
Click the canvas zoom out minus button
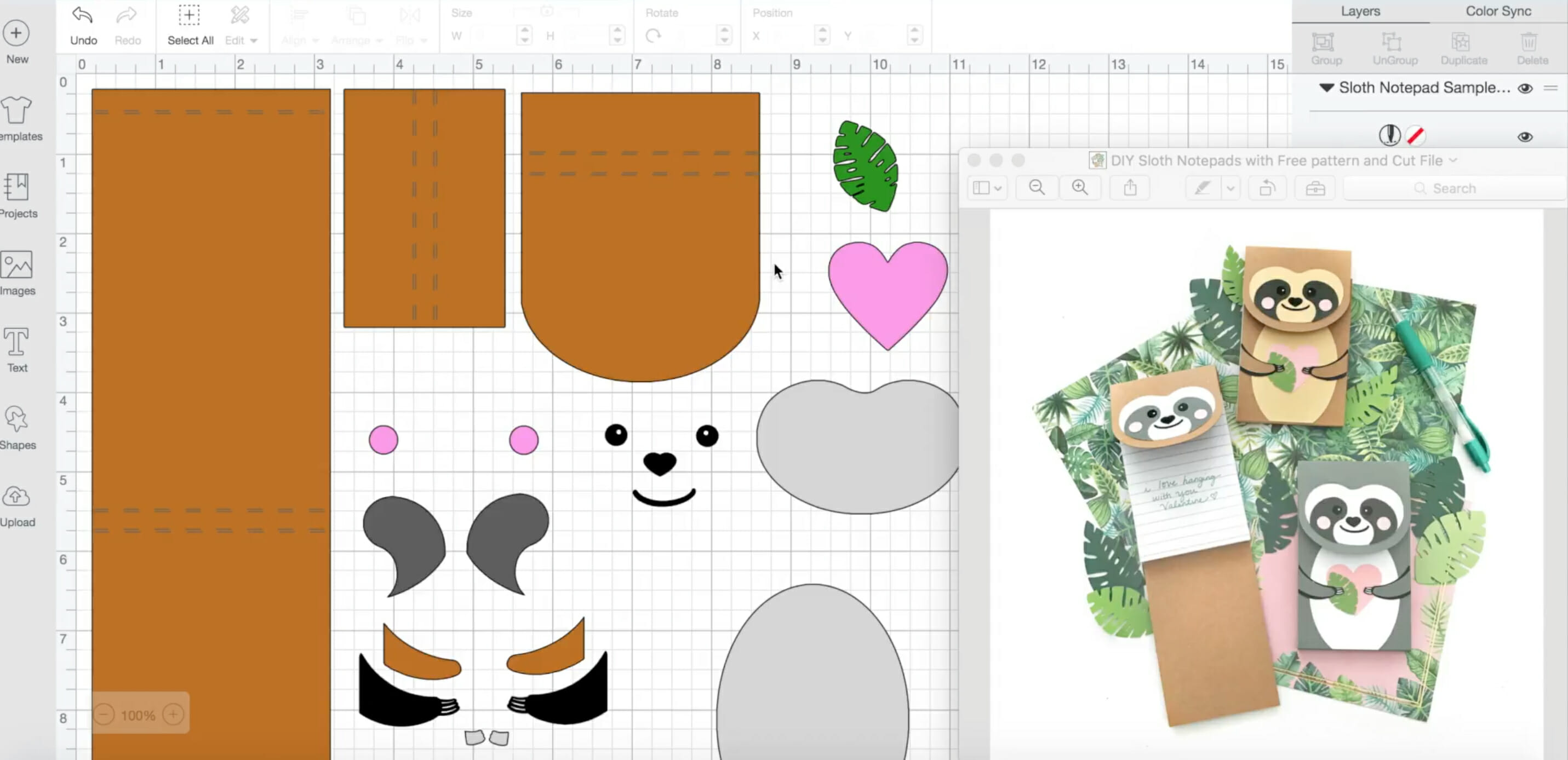[104, 714]
